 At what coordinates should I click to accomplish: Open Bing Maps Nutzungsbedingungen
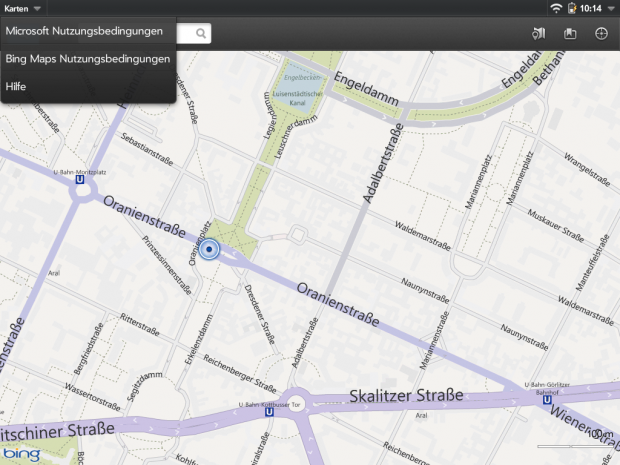click(x=87, y=59)
